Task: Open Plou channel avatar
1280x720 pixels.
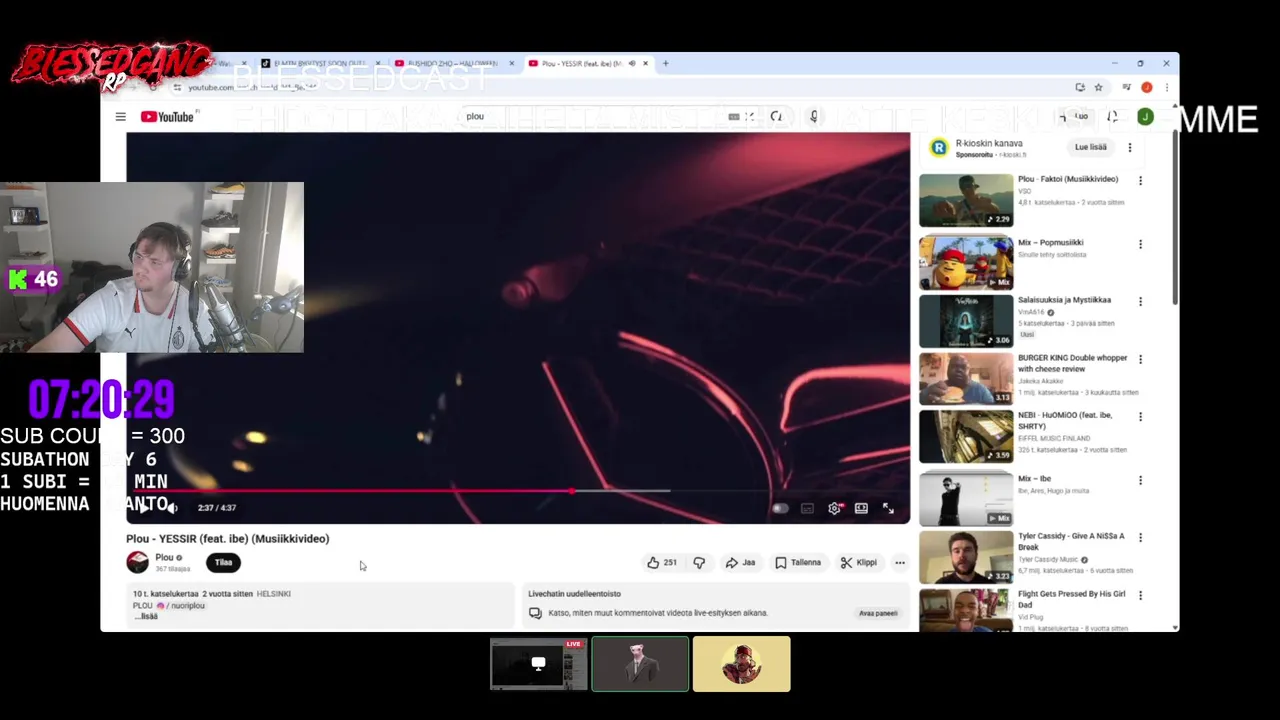Action: click(137, 562)
